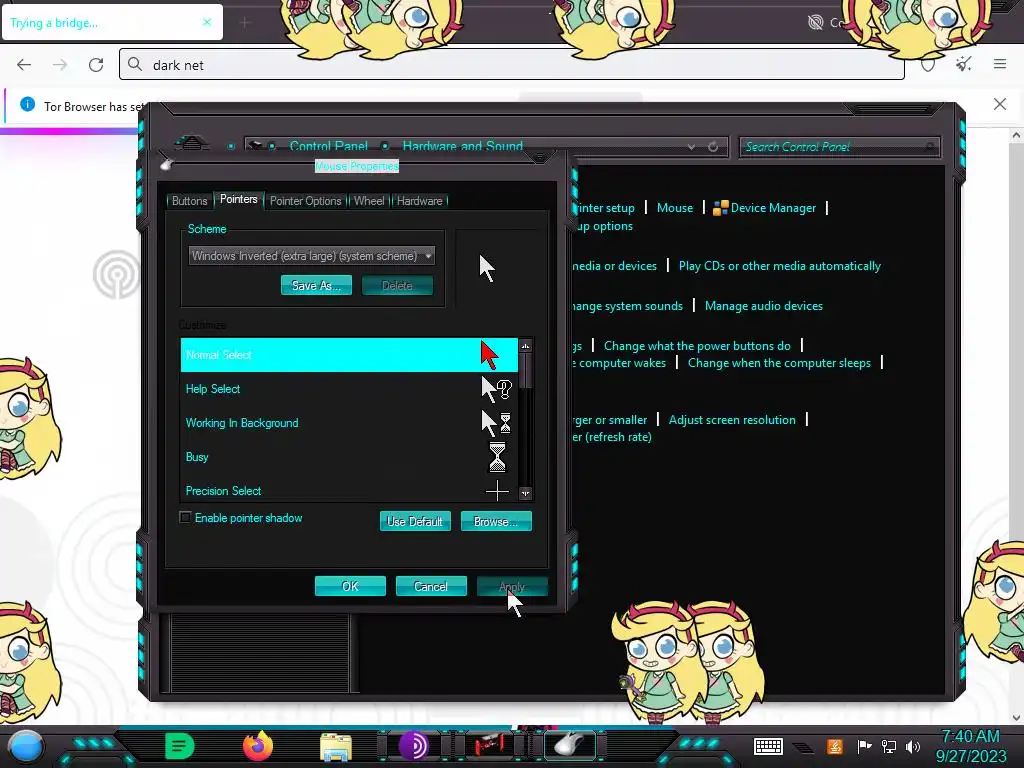Screen dimensions: 1024x768
Task: Click the Java update tray icon
Action: click(x=834, y=746)
